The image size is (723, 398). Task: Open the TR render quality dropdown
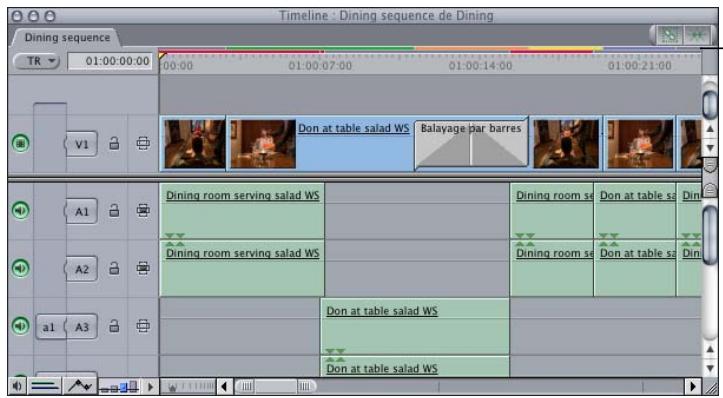click(37, 61)
